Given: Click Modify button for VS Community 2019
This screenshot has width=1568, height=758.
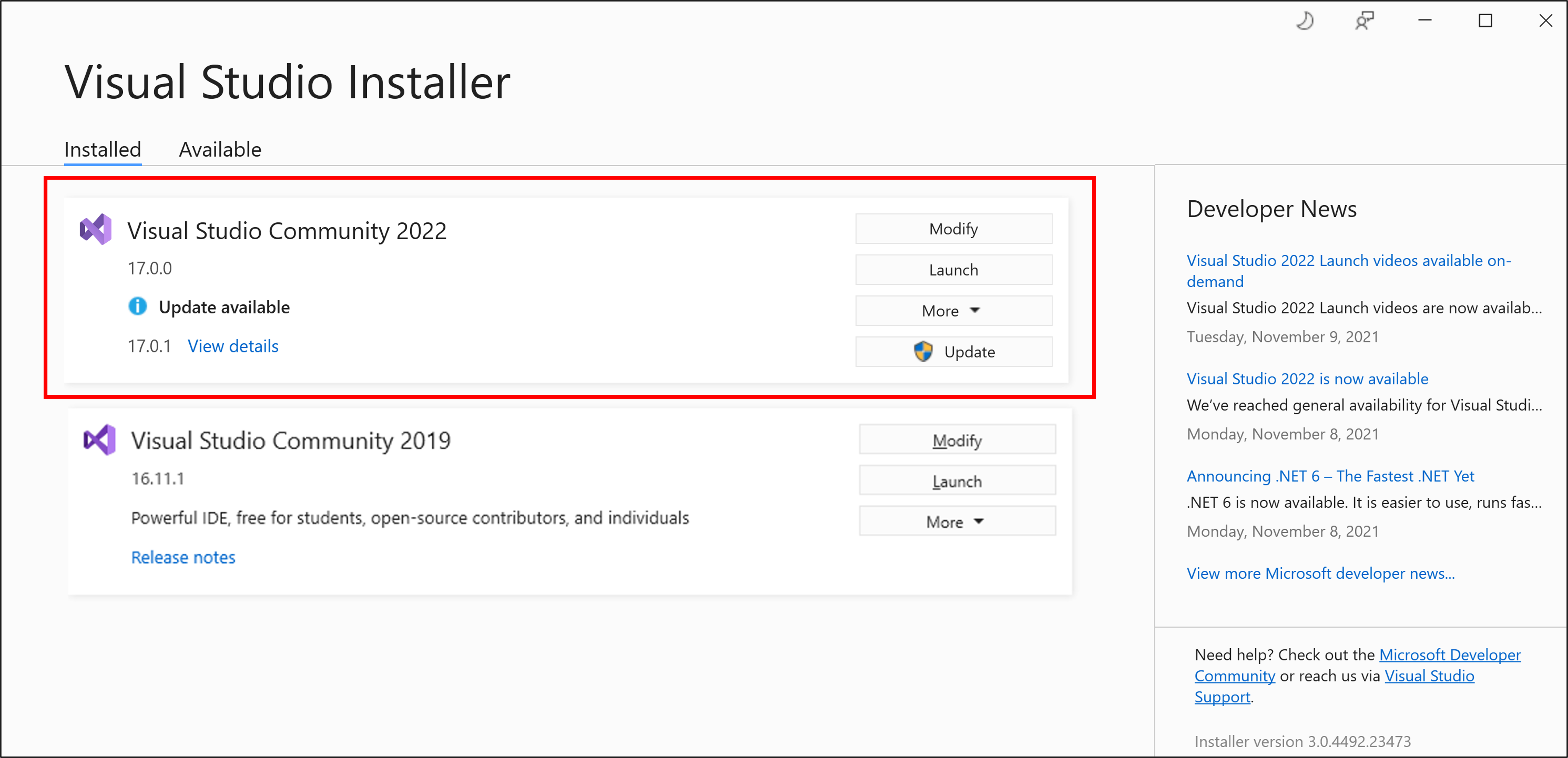Looking at the screenshot, I should pyautogui.click(x=955, y=440).
